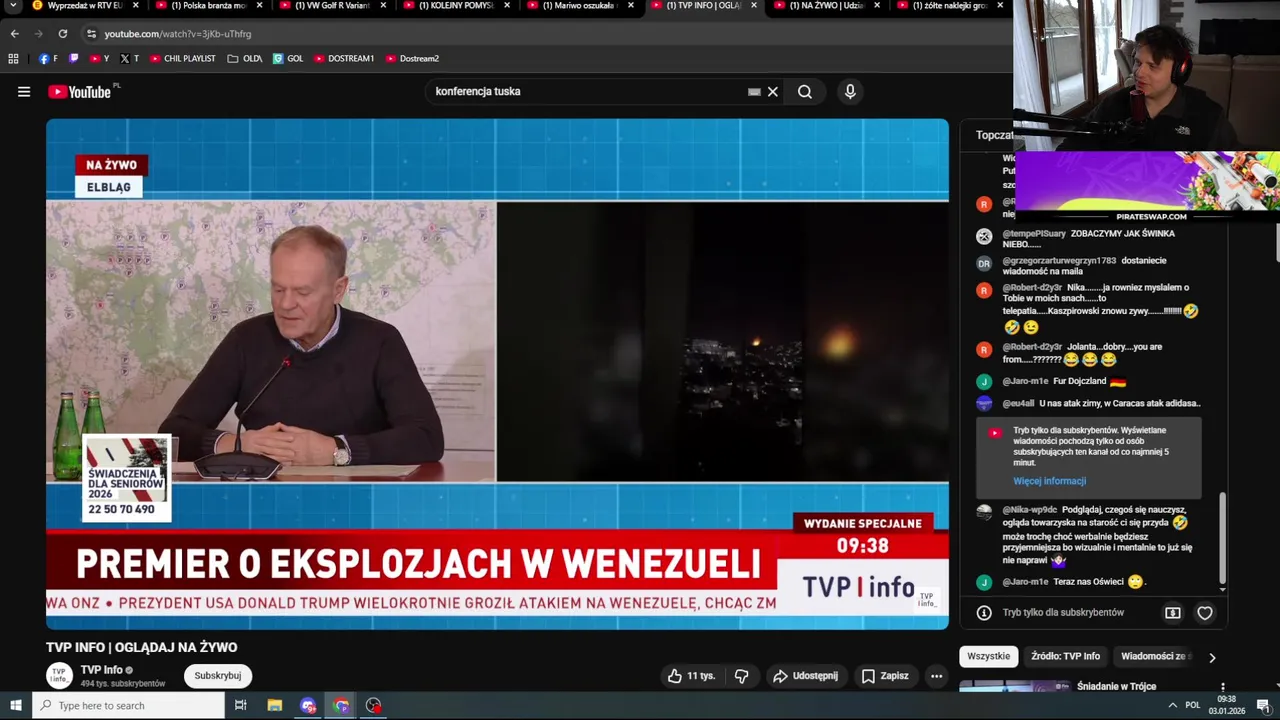Close the Polska branża tab
Screen dimensions: 1280x720
[260, 5]
